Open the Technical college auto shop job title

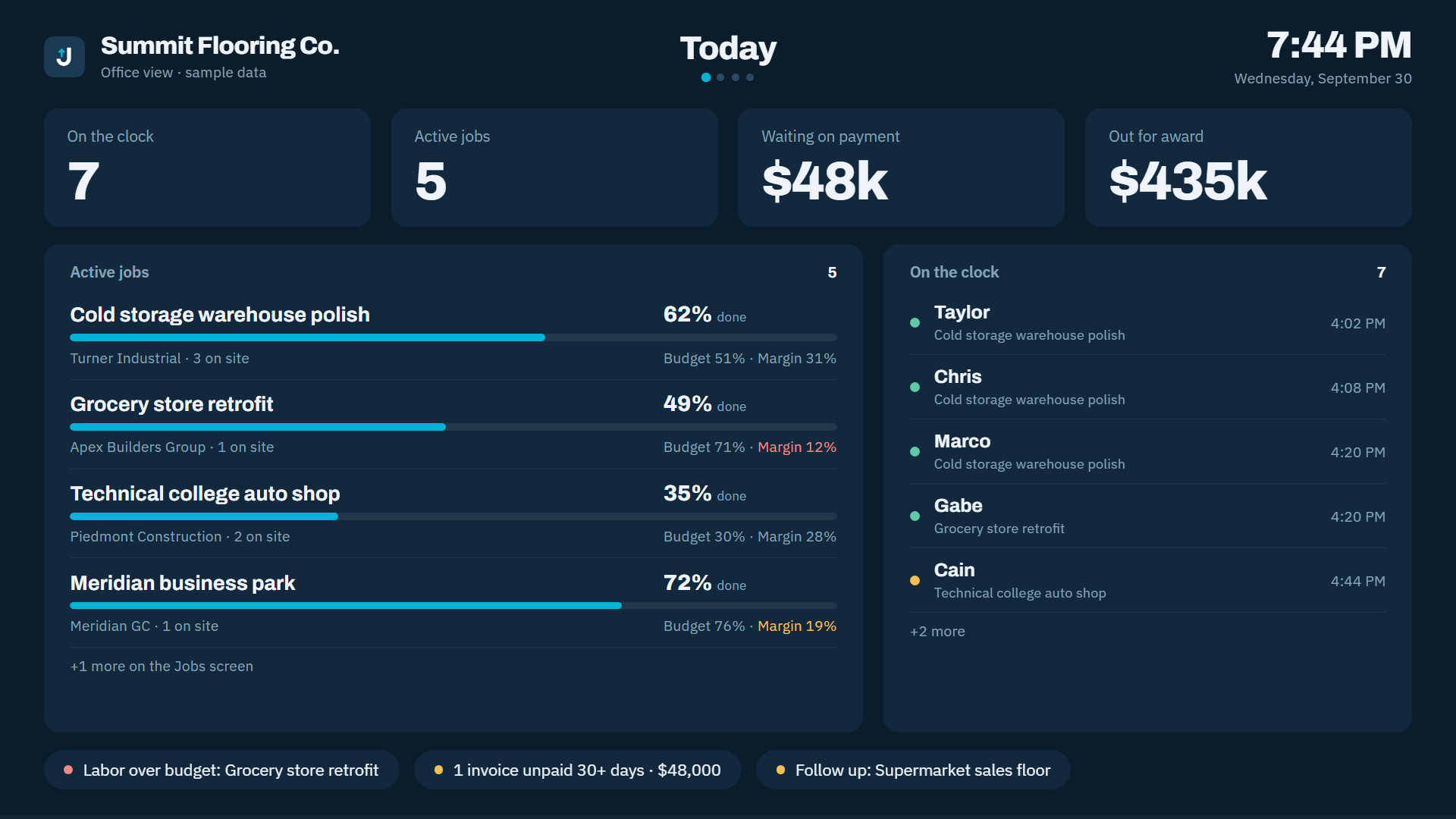(x=205, y=494)
